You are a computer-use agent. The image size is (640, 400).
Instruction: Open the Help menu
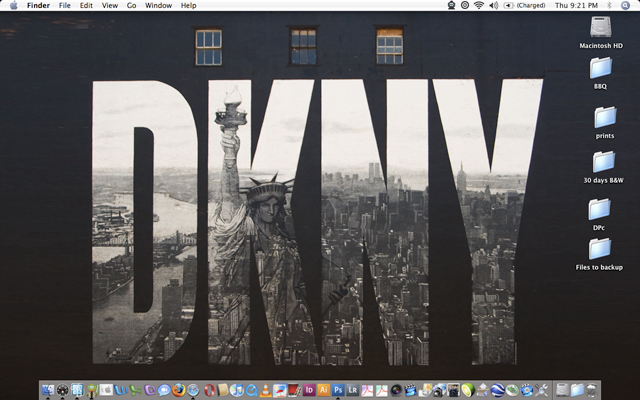(188, 5)
